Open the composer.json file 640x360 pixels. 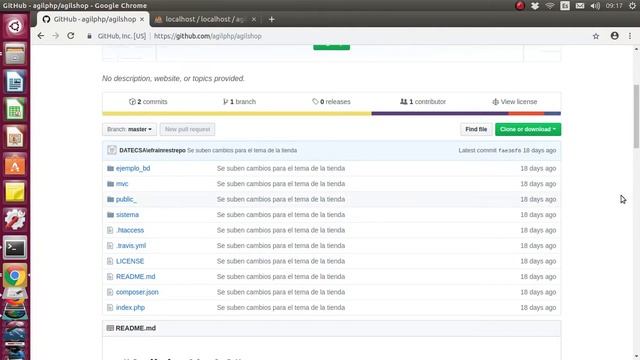coord(137,292)
